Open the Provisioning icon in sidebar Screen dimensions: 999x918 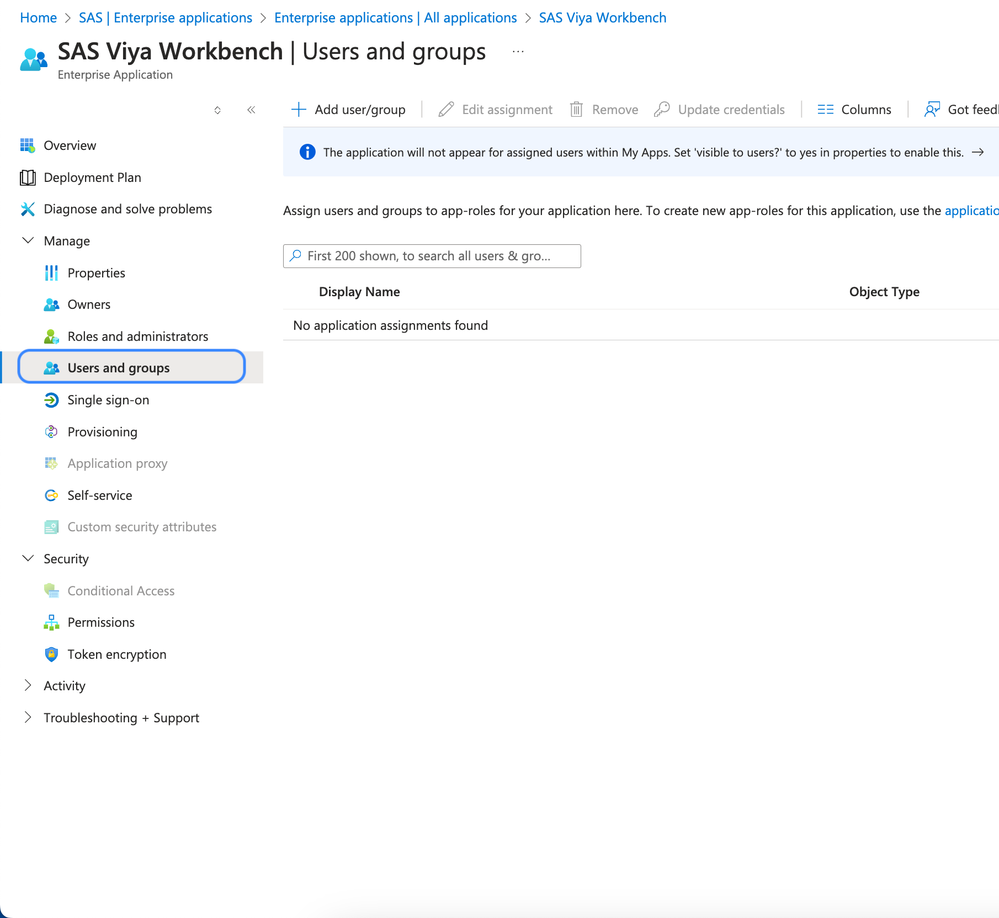pos(51,432)
